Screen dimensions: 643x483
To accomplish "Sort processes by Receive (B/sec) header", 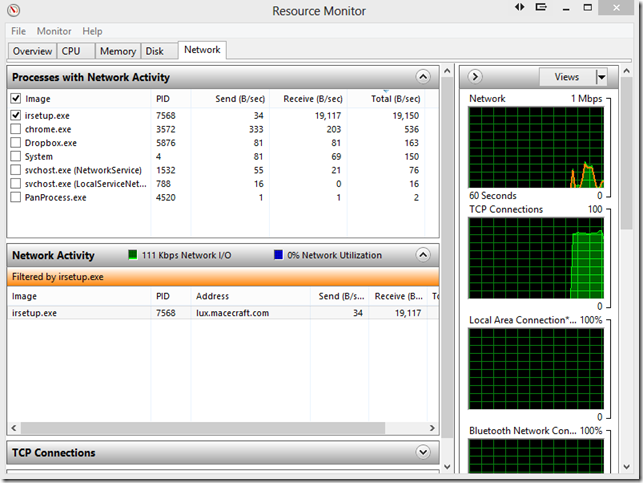I will point(308,99).
